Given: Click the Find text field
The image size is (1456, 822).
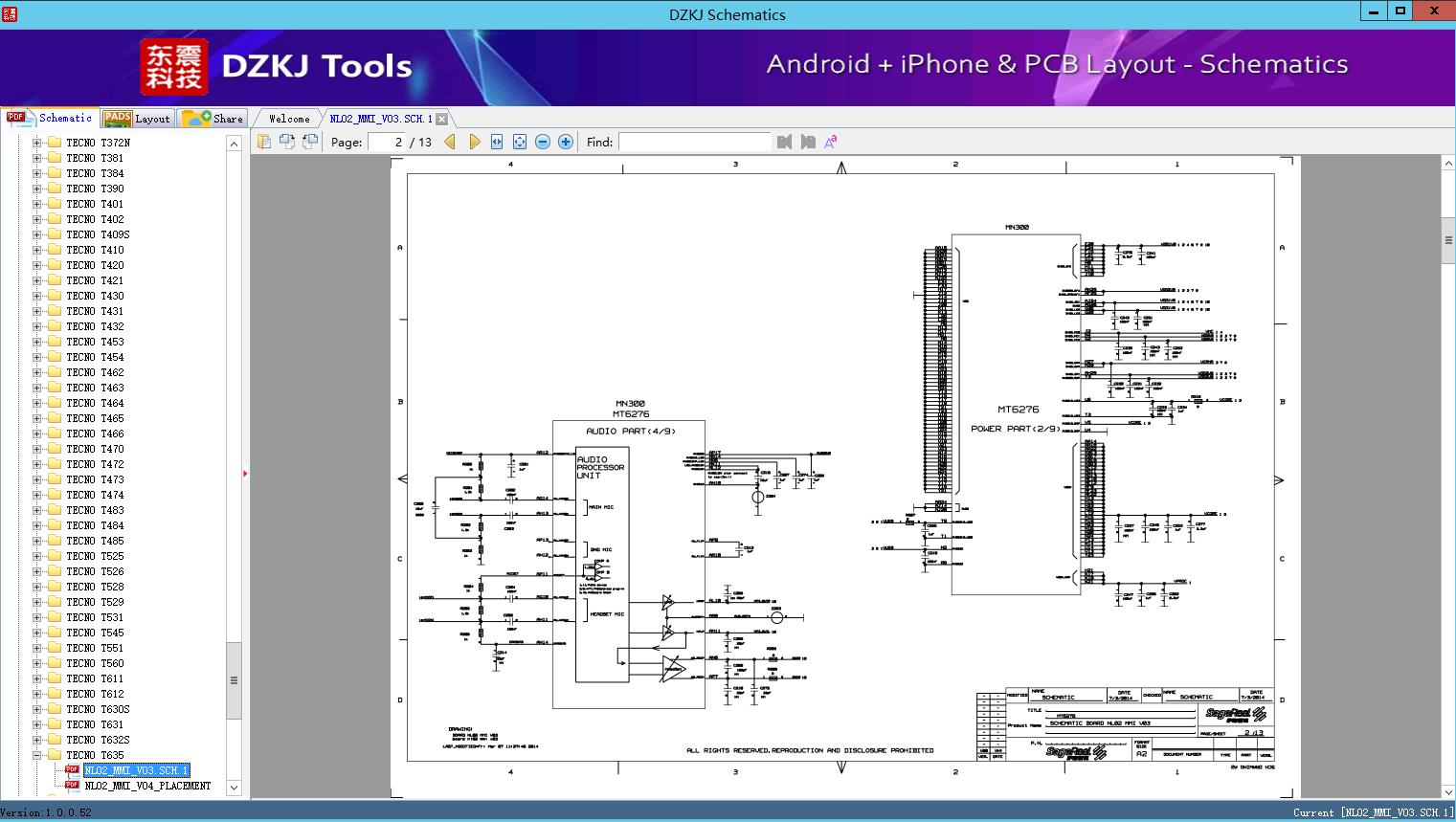Looking at the screenshot, I should pyautogui.click(x=694, y=142).
